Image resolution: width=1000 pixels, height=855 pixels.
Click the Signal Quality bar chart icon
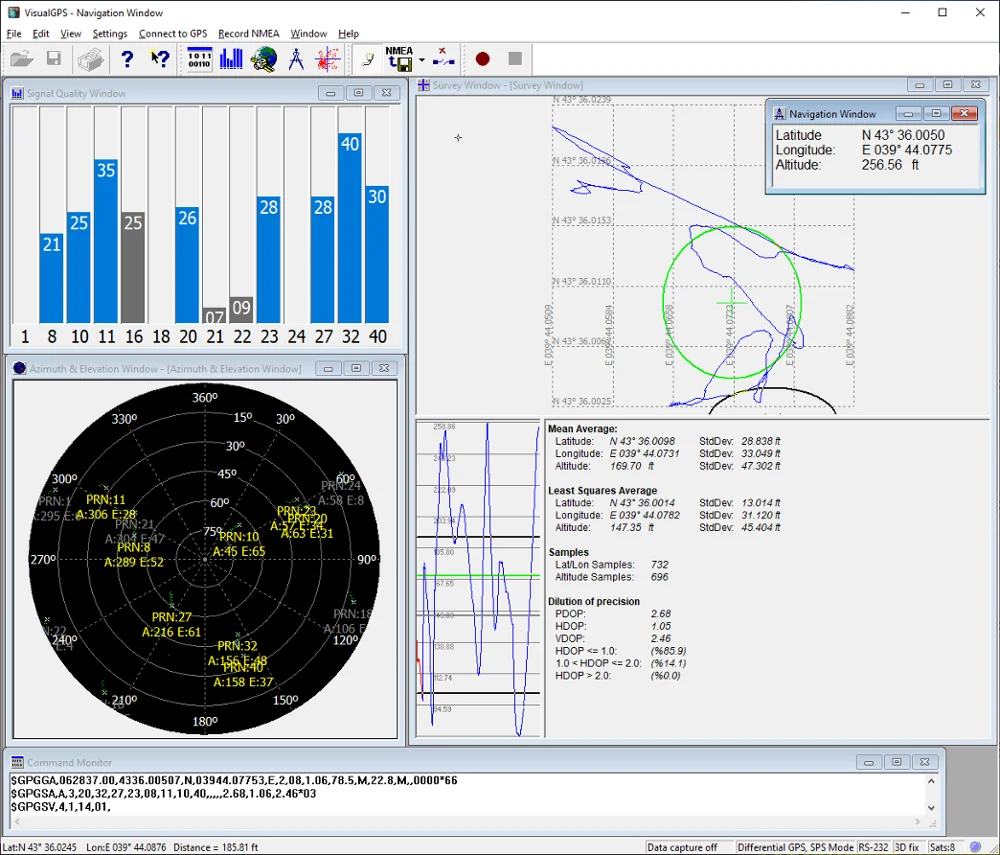(231, 59)
